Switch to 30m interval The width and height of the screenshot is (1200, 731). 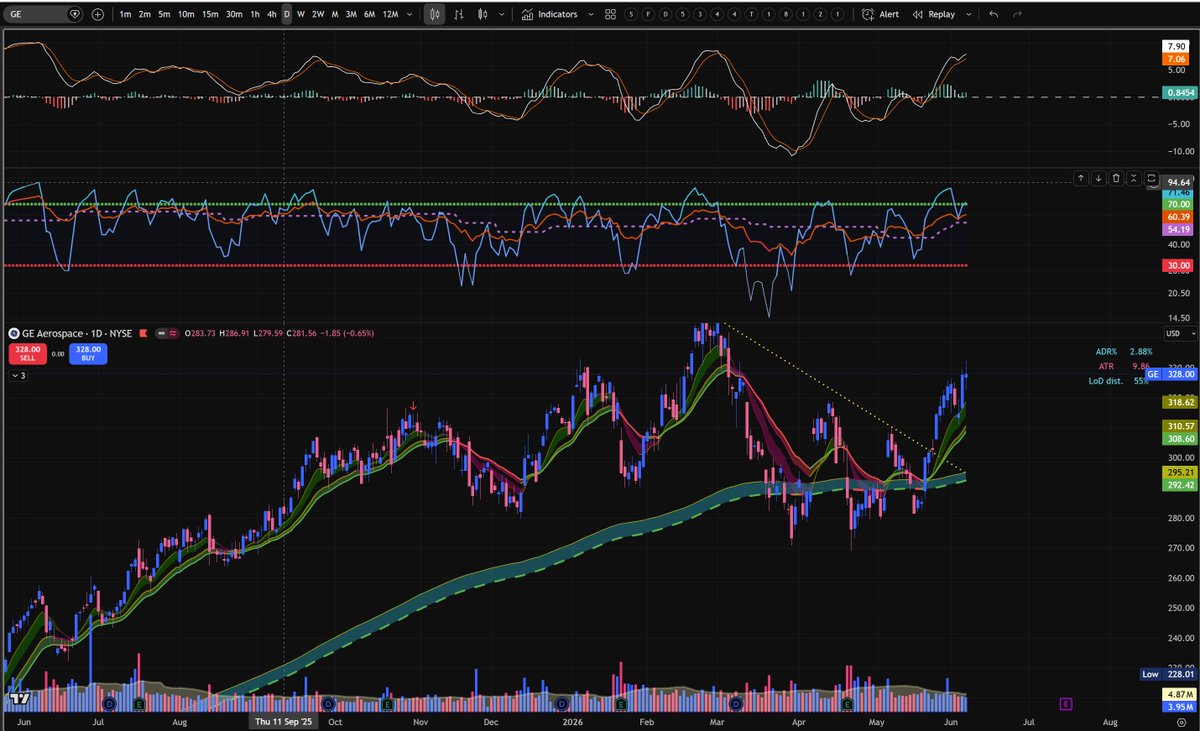234,15
